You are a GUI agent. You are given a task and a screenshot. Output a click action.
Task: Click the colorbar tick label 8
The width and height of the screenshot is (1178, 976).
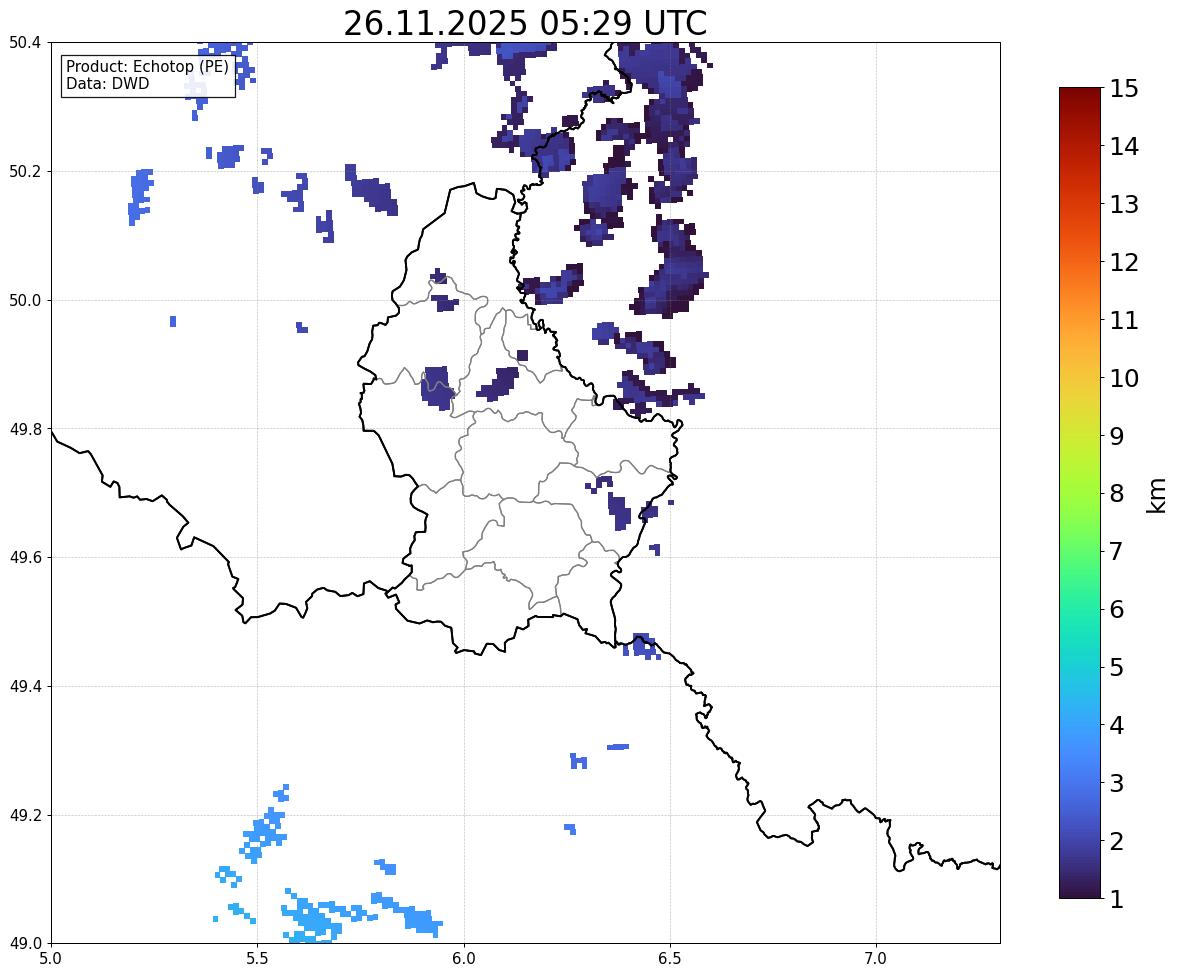[1117, 494]
